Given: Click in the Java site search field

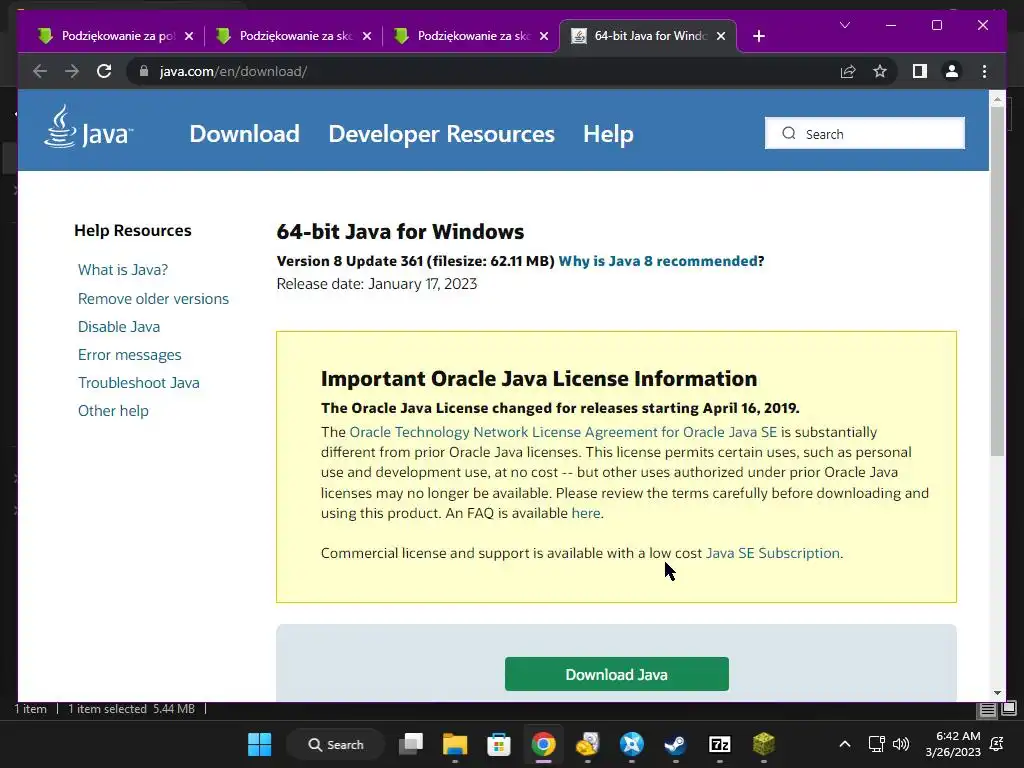Looking at the screenshot, I should [x=865, y=133].
